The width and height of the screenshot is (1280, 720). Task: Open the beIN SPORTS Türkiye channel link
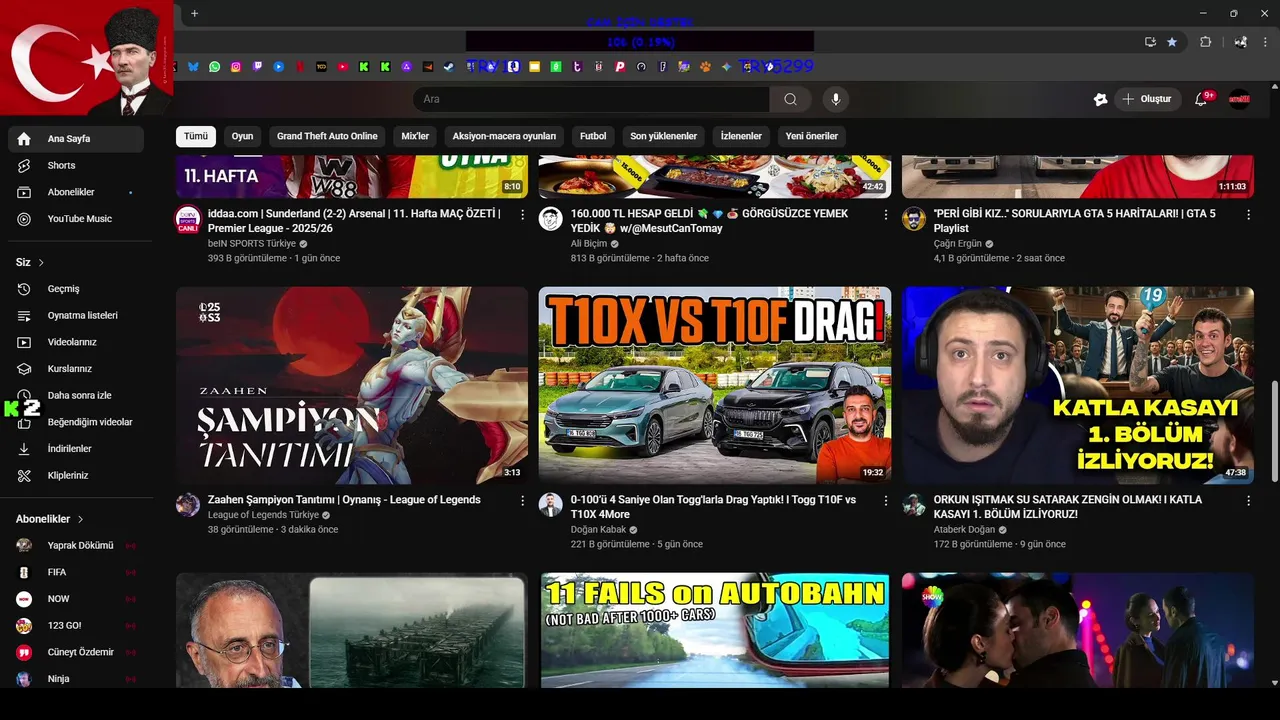point(252,243)
